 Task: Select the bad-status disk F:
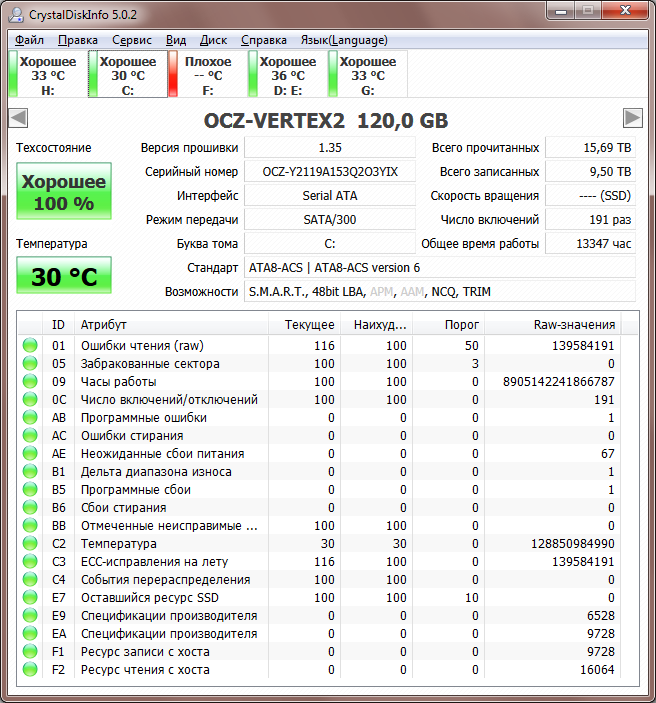pos(208,74)
